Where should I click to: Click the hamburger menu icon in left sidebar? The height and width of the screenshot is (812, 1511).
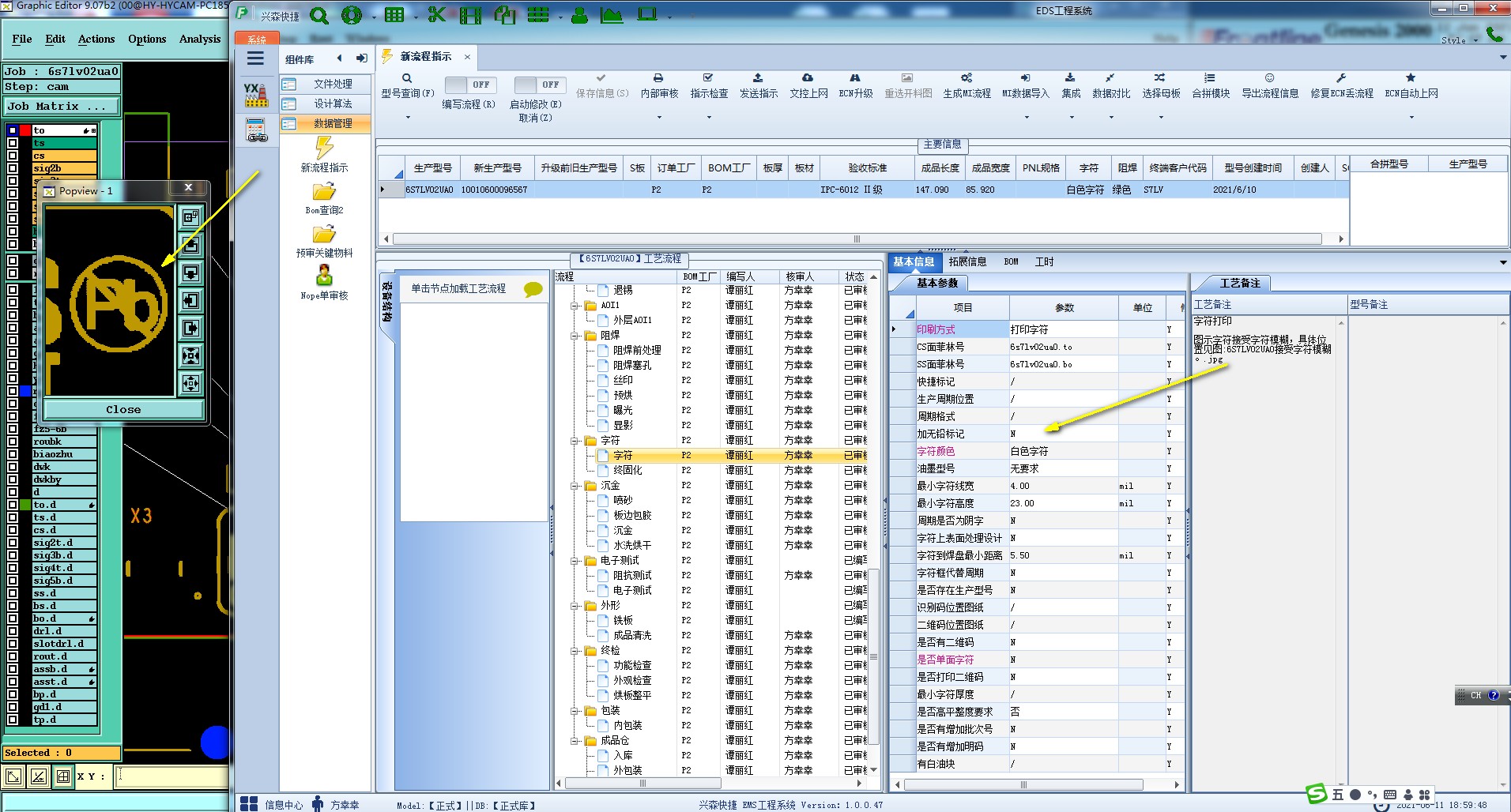[255, 58]
